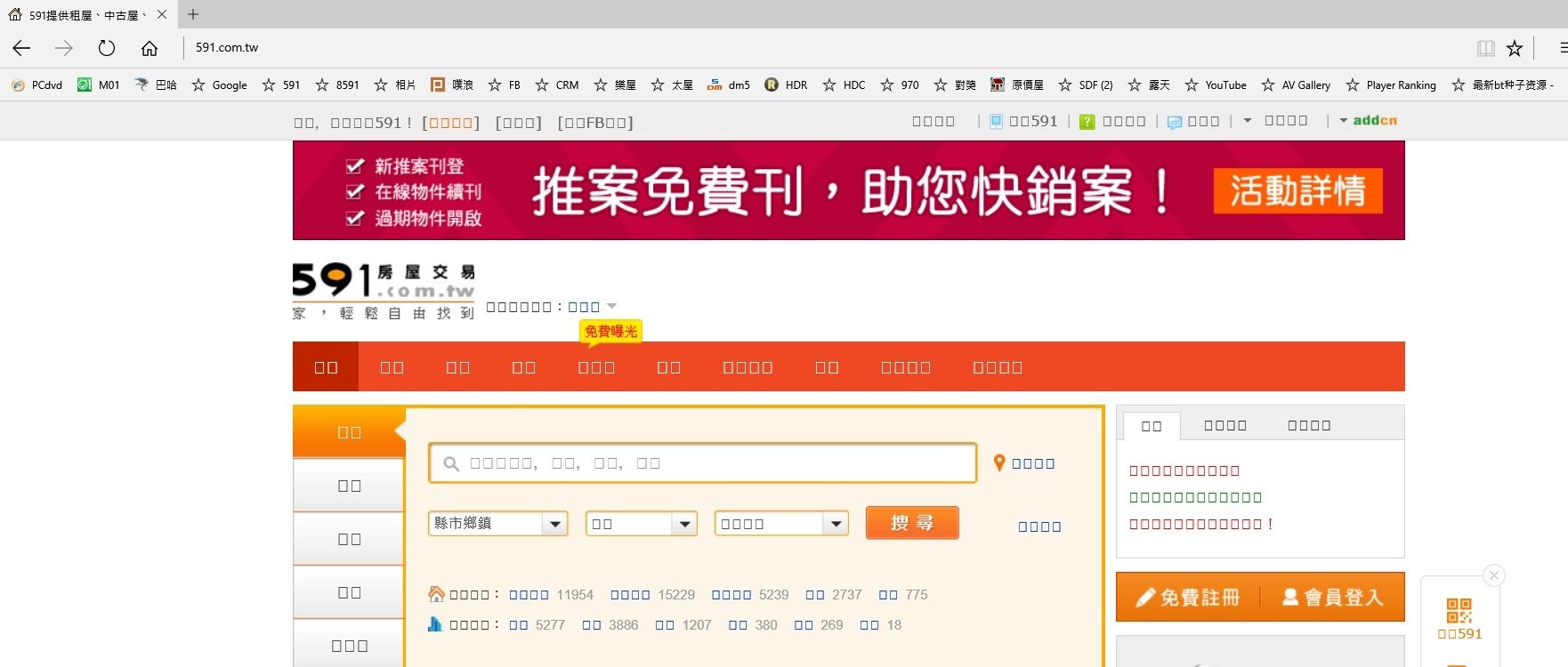Open the 巴哈 bookmark
This screenshot has width=1568, height=667.
pyautogui.click(x=156, y=85)
